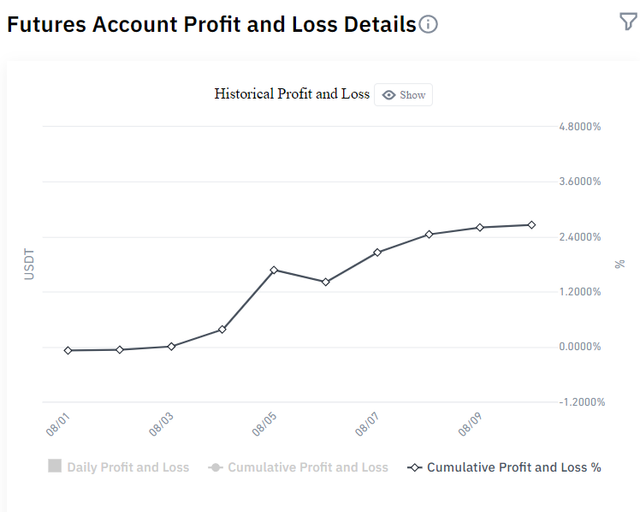The height and width of the screenshot is (512, 640).
Task: Select the 08/05 peak data point
Action: coord(274,270)
